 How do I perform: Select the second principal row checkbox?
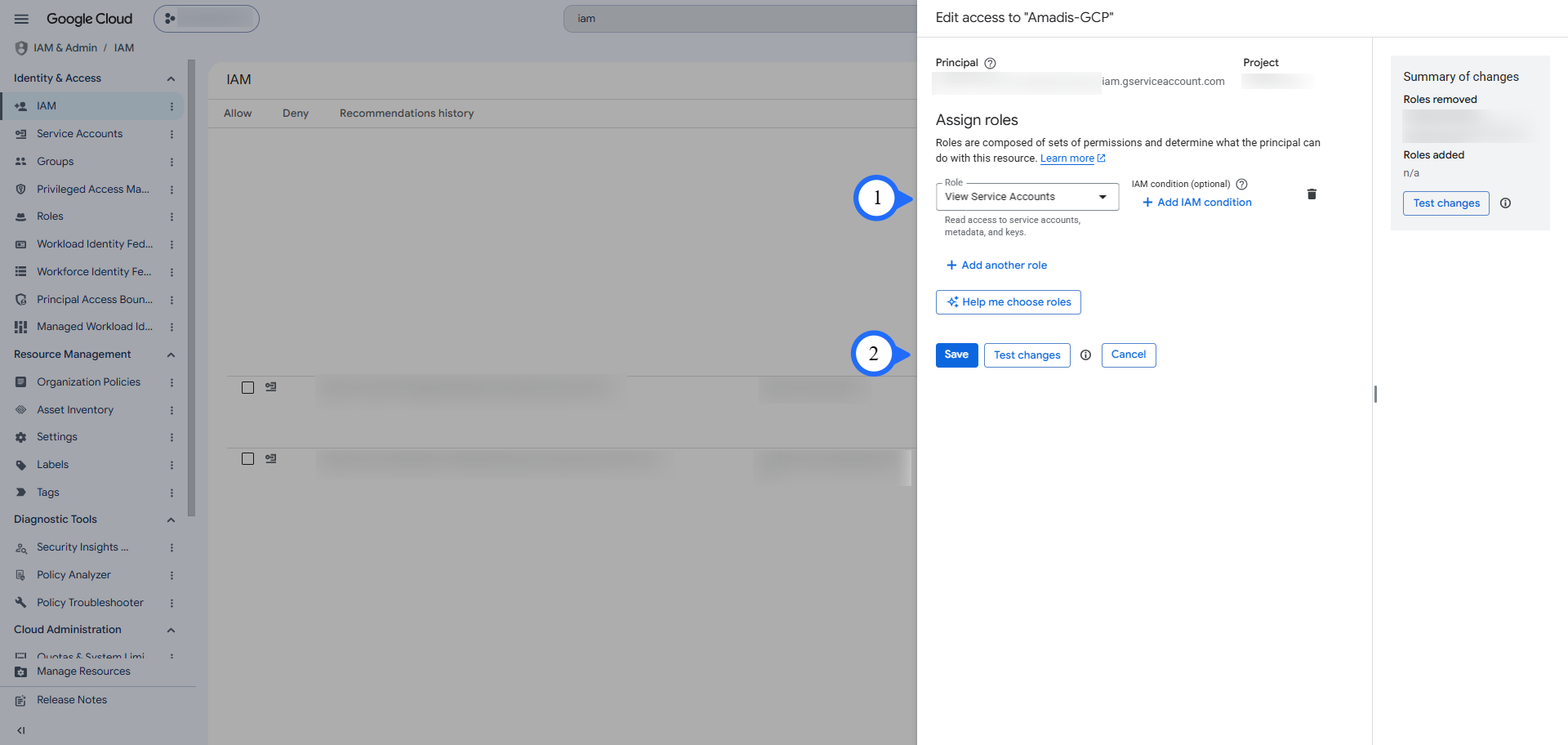pyautogui.click(x=247, y=459)
